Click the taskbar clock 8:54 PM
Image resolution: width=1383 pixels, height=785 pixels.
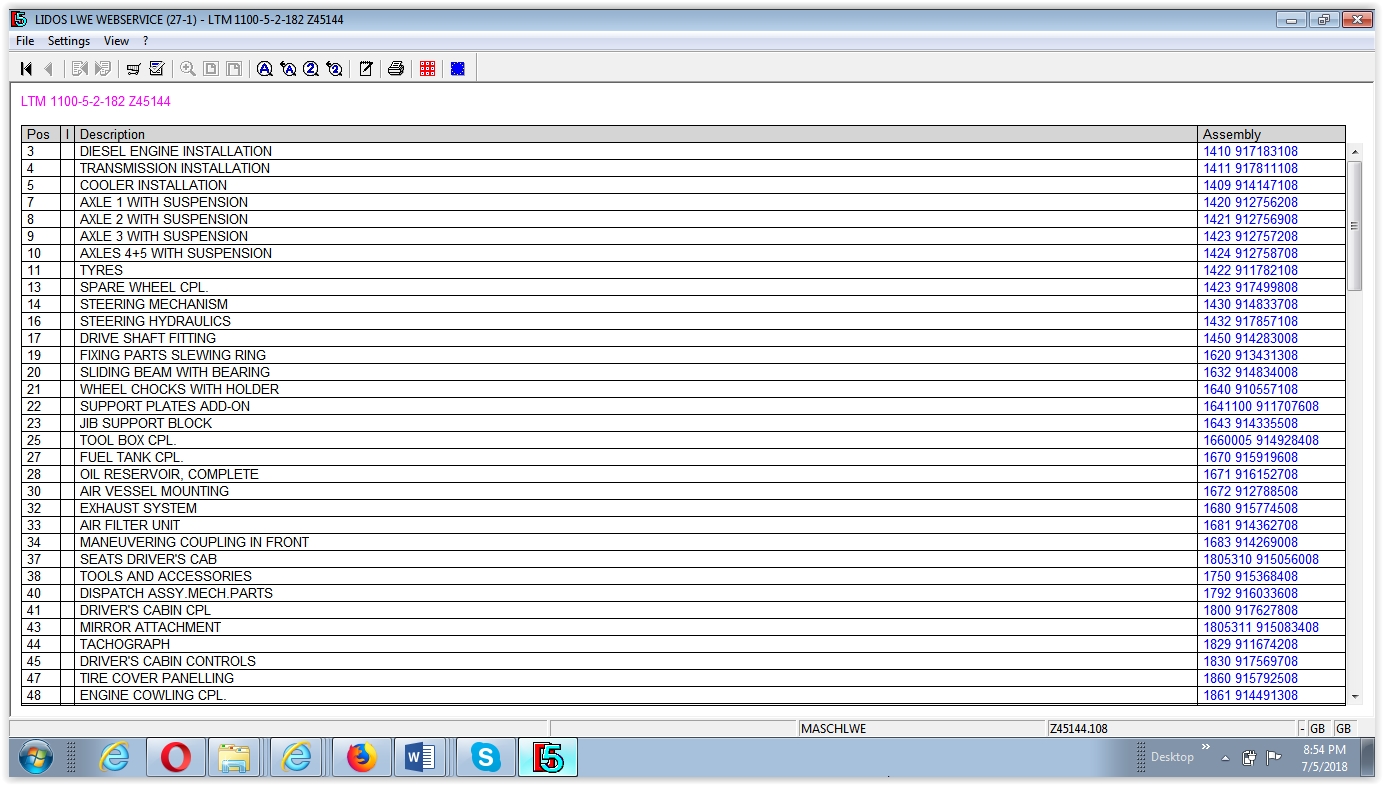1324,749
